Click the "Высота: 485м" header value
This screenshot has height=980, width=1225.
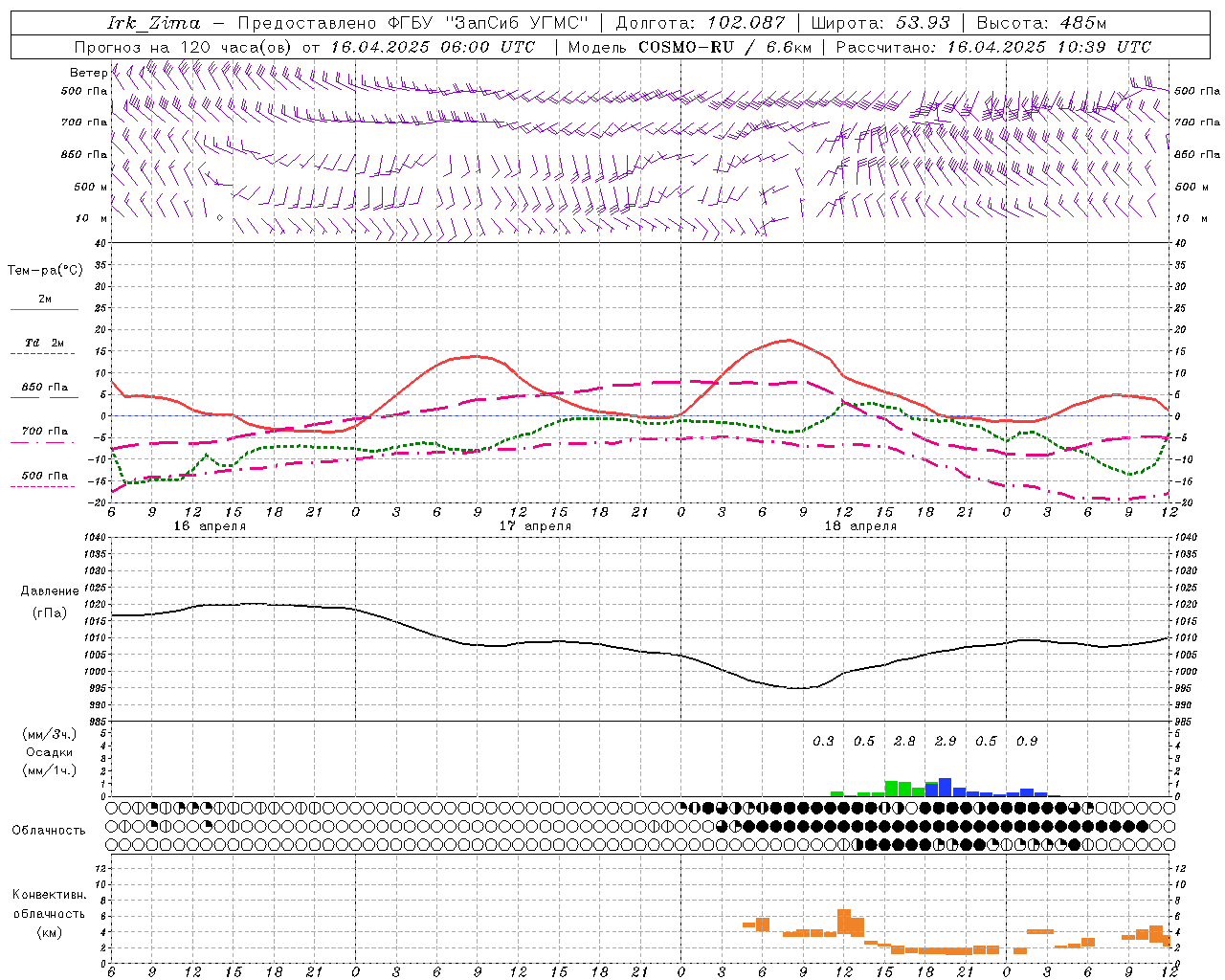pyautogui.click(x=1041, y=23)
